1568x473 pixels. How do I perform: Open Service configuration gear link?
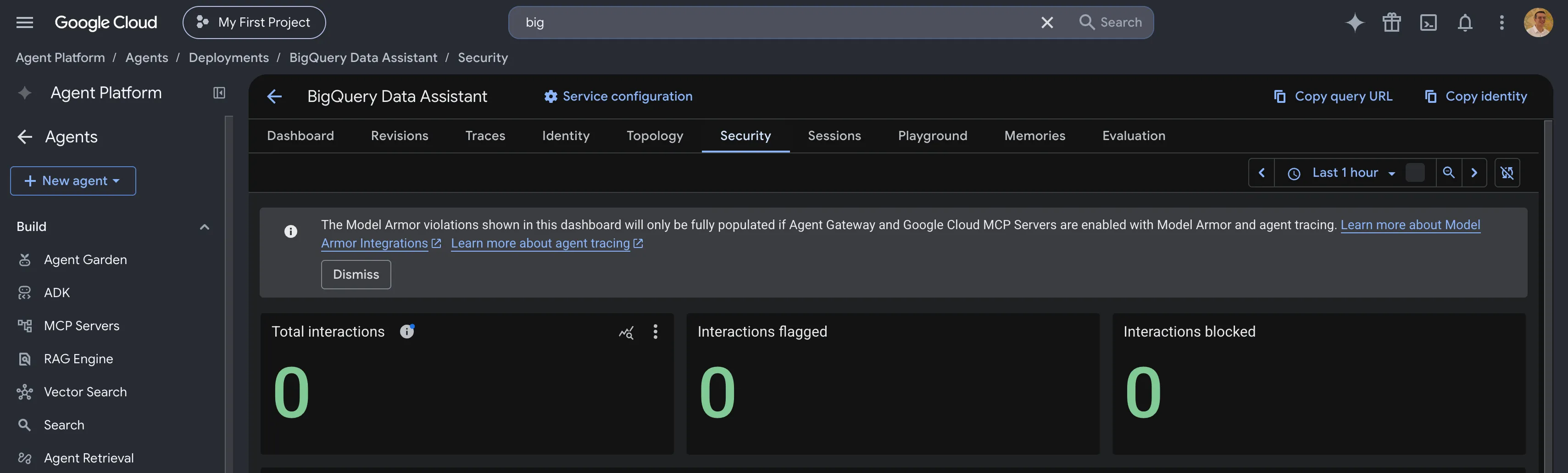[618, 96]
